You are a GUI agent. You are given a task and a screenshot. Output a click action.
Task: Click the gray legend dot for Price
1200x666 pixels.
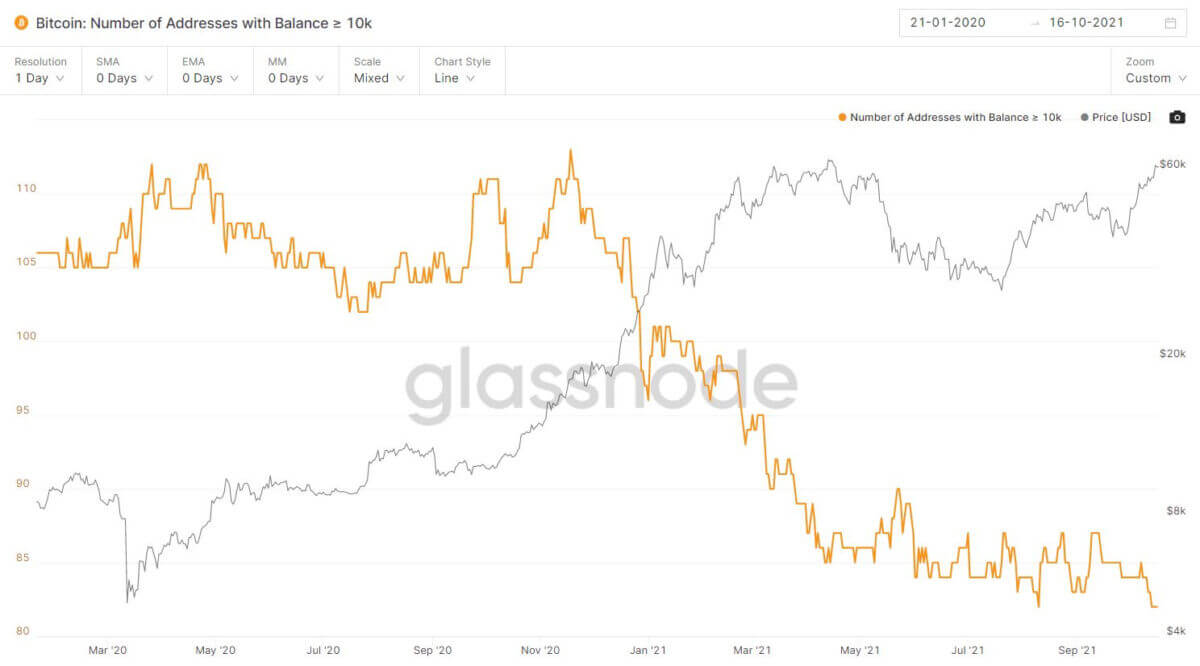pyautogui.click(x=1085, y=118)
